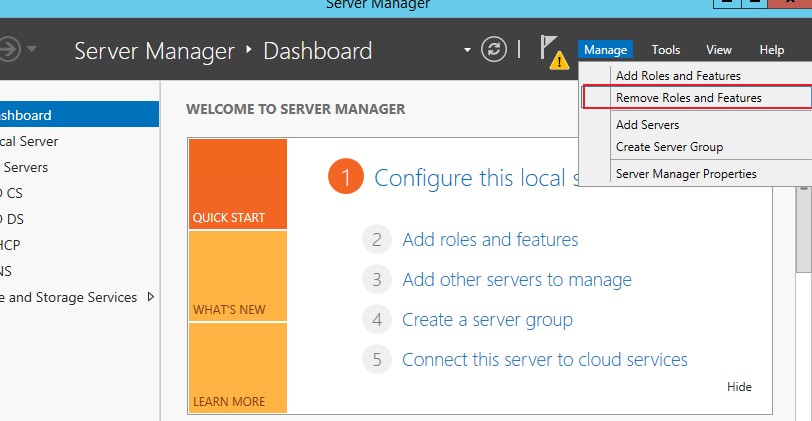
Task: Click Configure this local server link
Action: tap(476, 178)
